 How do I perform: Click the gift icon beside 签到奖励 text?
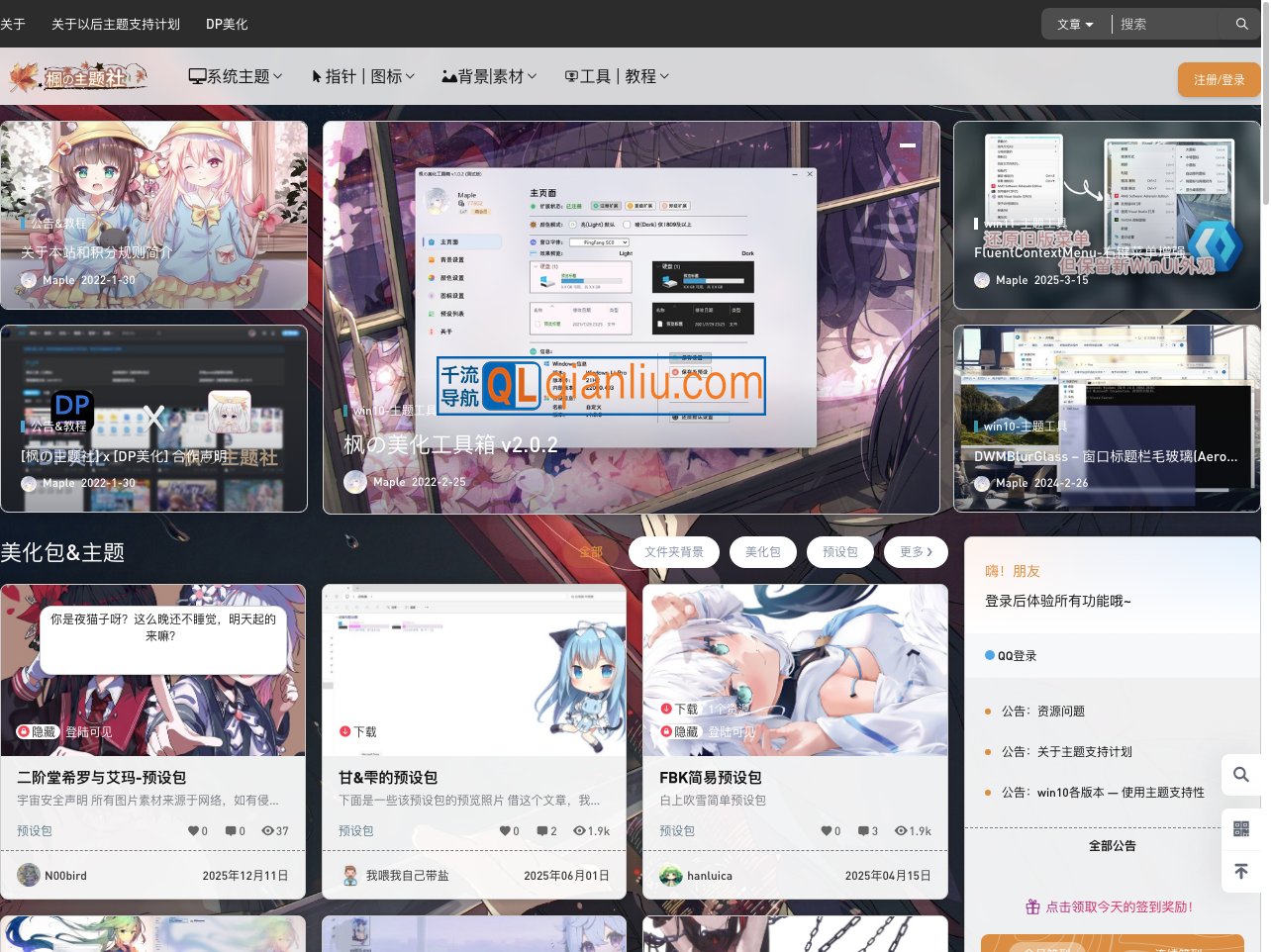(x=1032, y=906)
